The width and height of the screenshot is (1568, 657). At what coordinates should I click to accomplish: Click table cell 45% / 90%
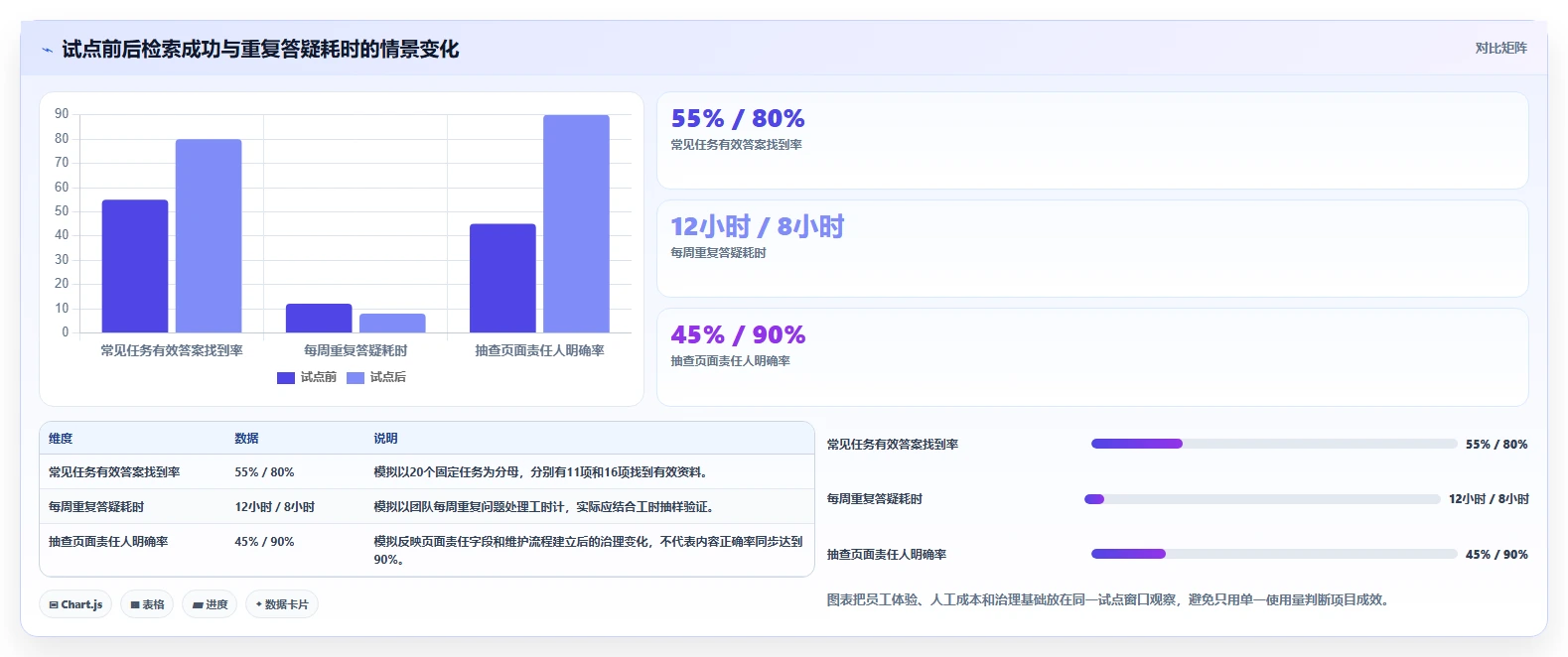pyautogui.click(x=264, y=542)
